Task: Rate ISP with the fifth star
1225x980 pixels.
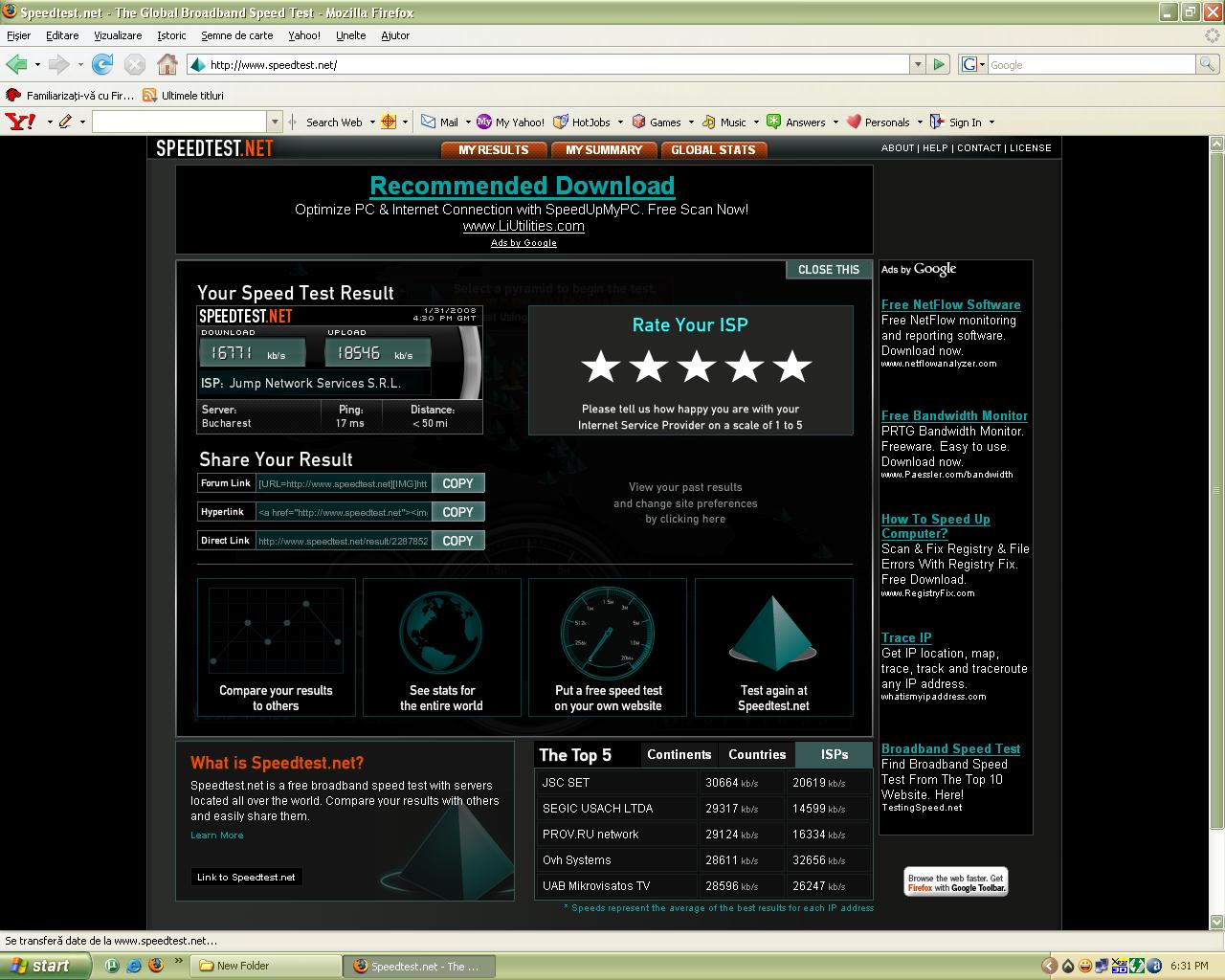Action: click(x=792, y=367)
